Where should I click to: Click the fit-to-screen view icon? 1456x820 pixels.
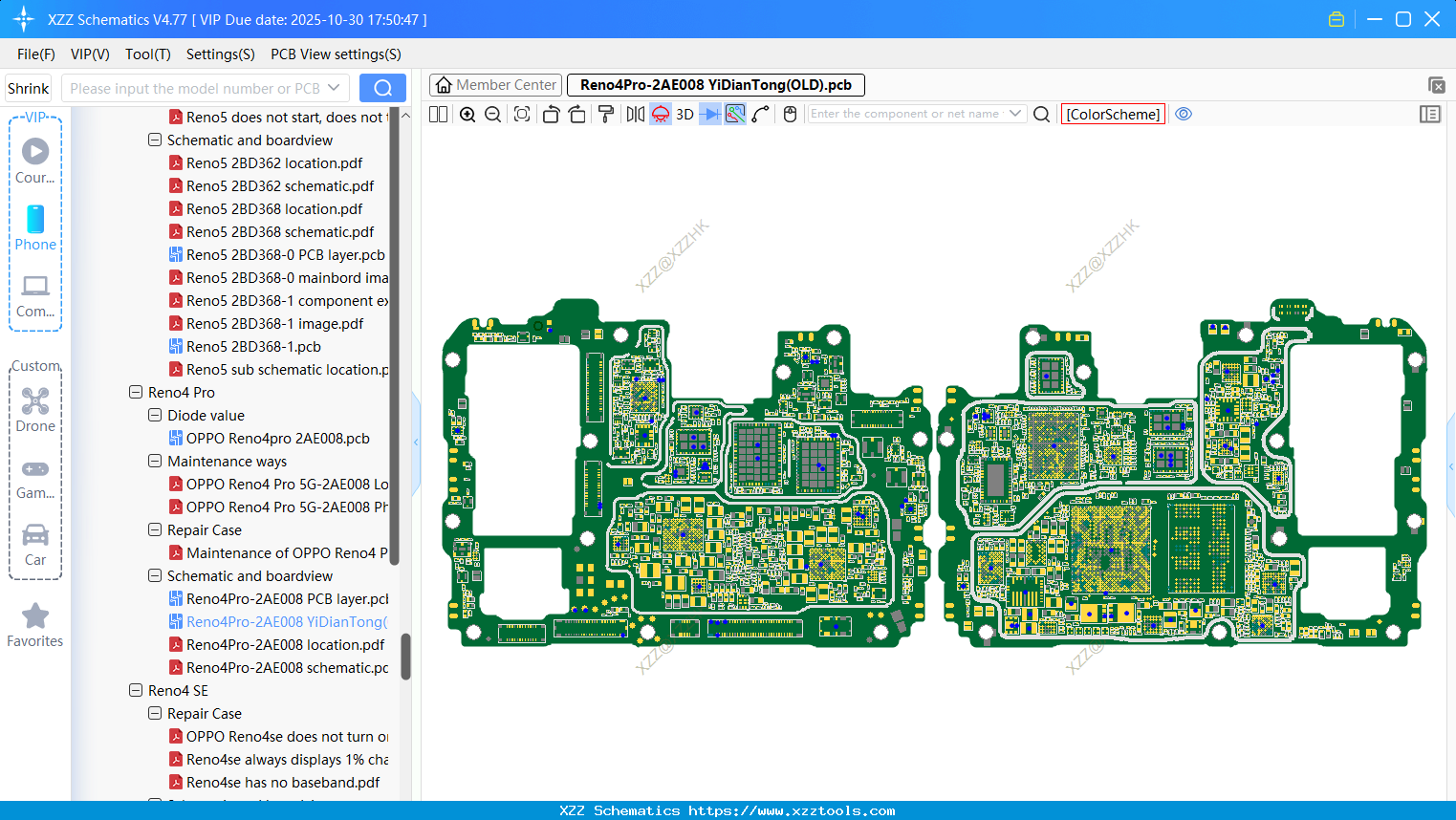point(522,115)
